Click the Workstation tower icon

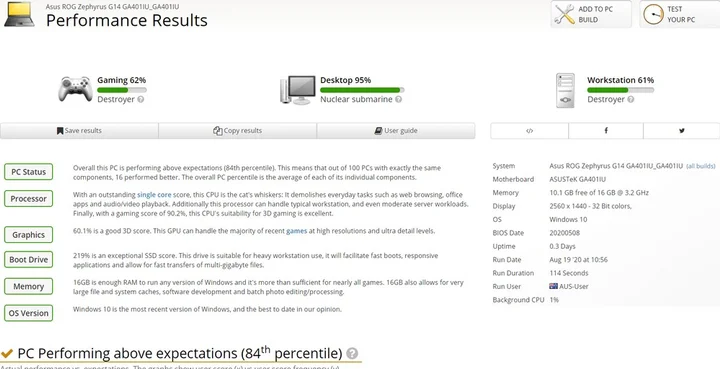565,90
